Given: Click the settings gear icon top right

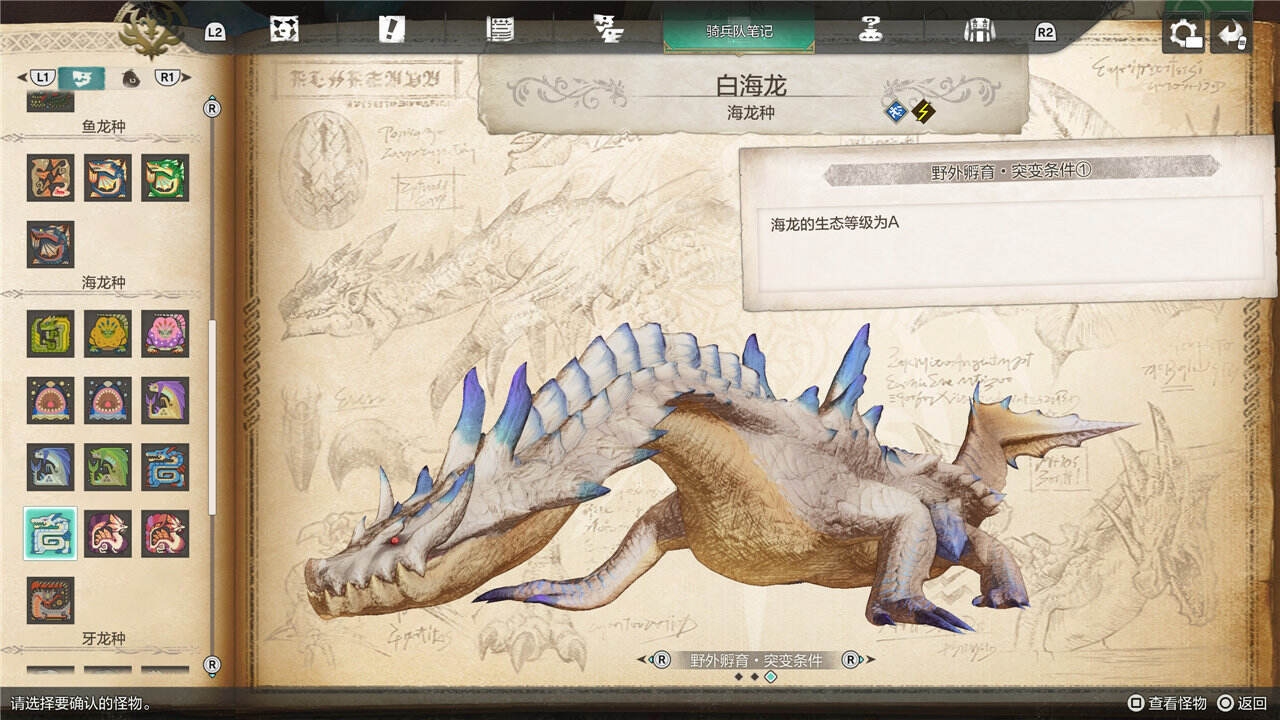Looking at the screenshot, I should (x=1185, y=34).
